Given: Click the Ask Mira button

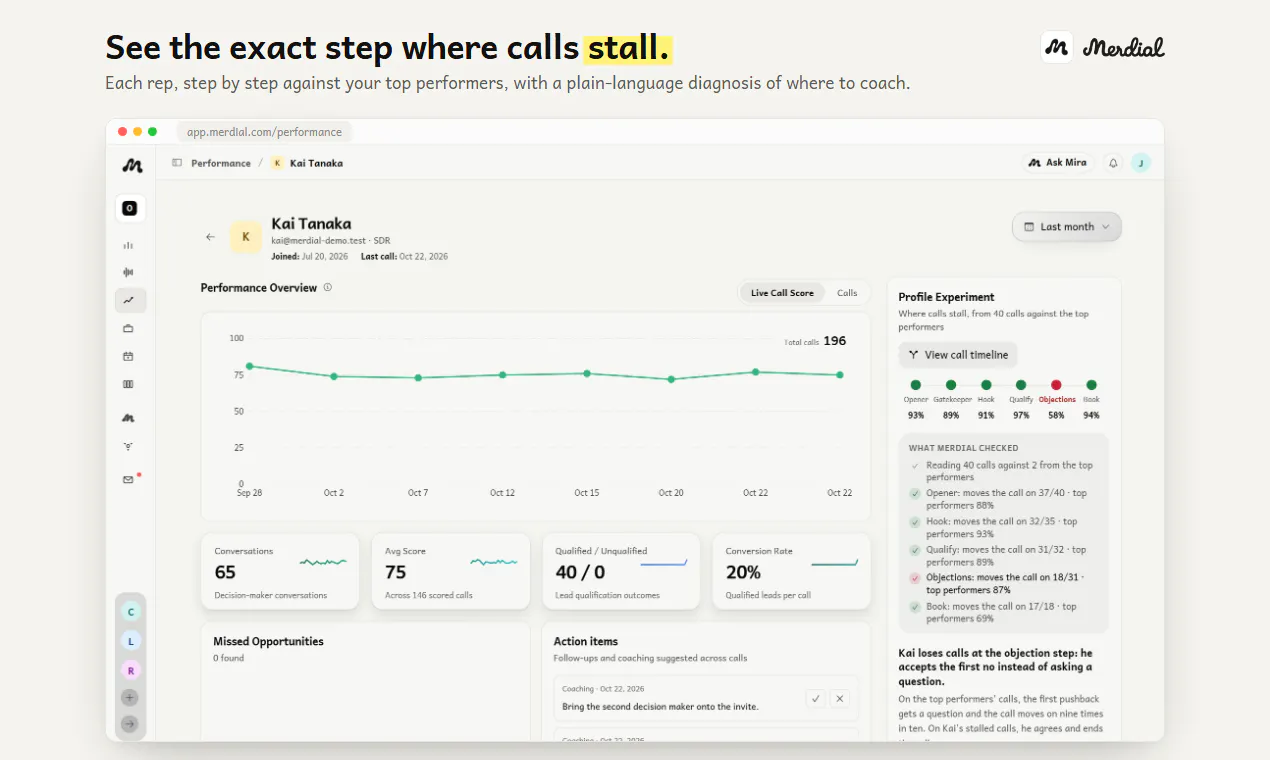Looking at the screenshot, I should (1058, 163).
